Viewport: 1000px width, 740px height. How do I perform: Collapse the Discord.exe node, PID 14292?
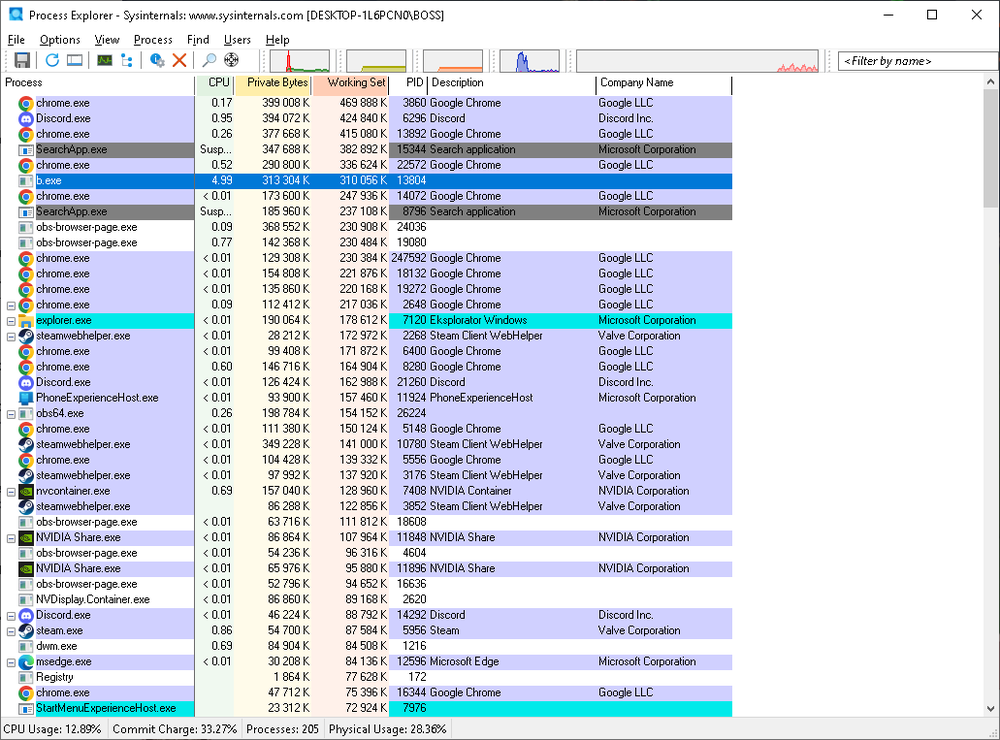click(x=11, y=616)
